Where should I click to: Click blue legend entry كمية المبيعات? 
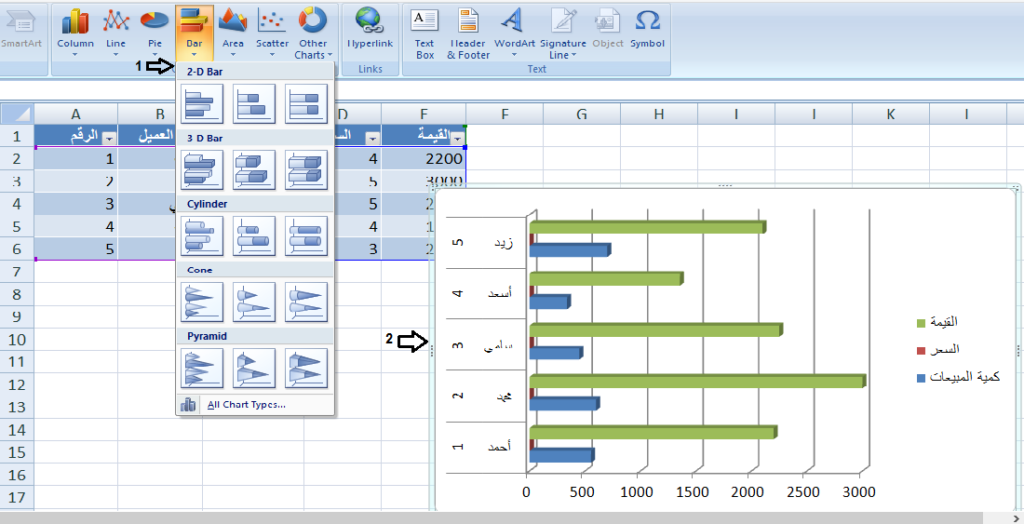click(958, 378)
